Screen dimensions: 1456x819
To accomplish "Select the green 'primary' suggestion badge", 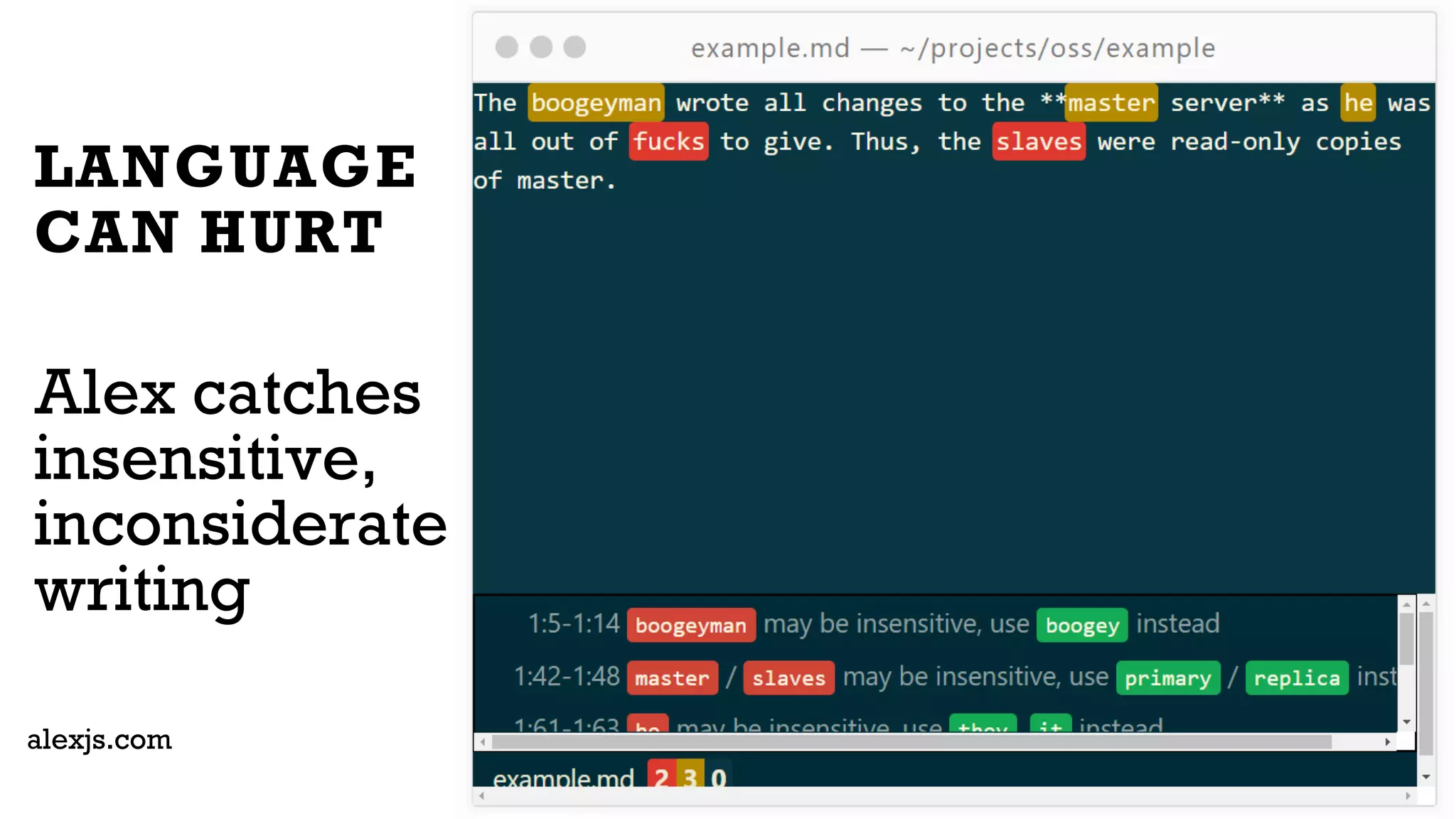I will pyautogui.click(x=1167, y=678).
